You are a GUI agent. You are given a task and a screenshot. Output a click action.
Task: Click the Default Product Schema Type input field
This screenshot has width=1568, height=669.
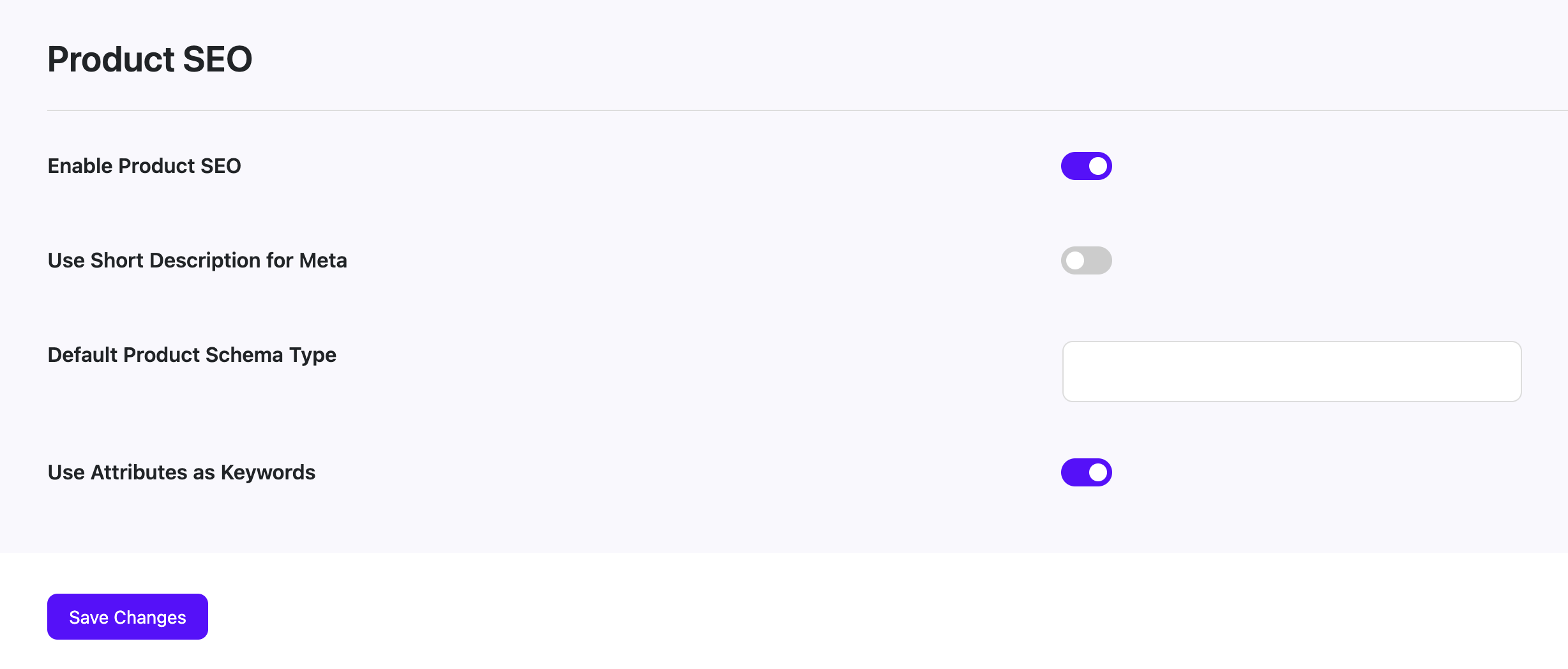1292,371
